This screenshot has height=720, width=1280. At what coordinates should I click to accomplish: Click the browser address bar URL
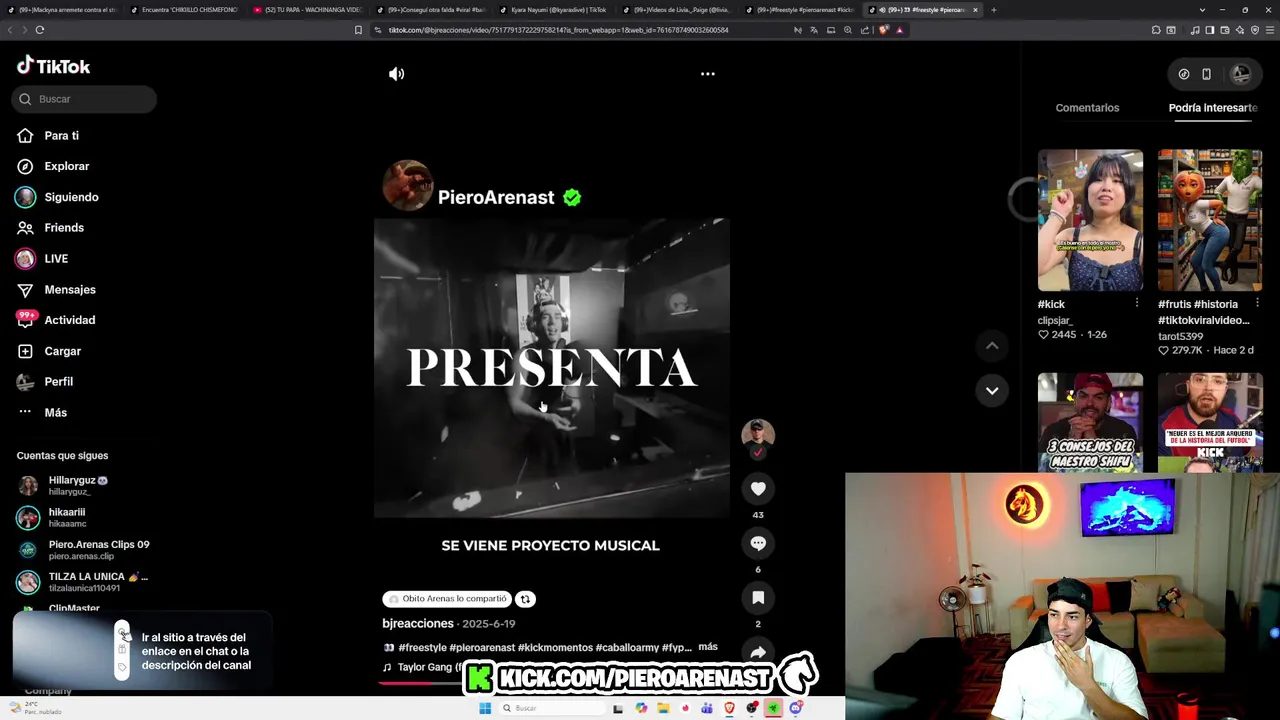[558, 30]
